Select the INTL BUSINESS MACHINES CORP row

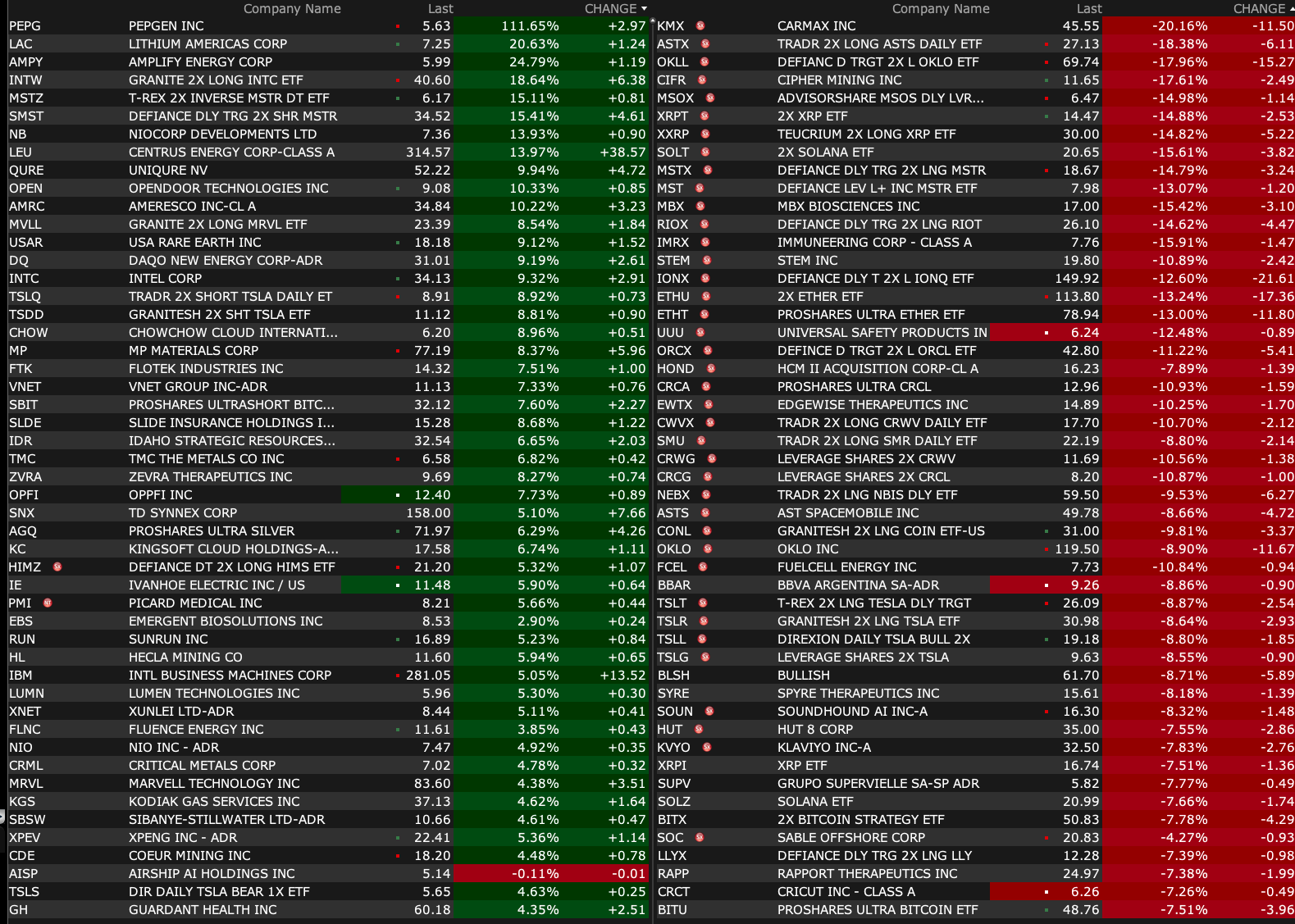tap(230, 676)
